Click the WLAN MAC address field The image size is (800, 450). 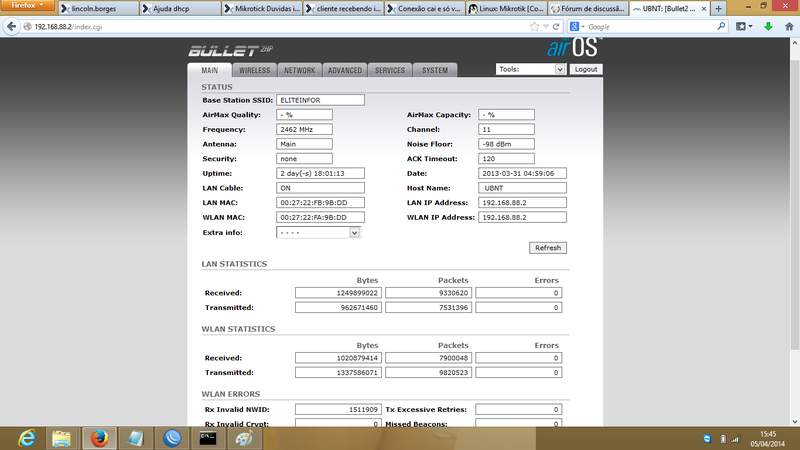pos(320,217)
